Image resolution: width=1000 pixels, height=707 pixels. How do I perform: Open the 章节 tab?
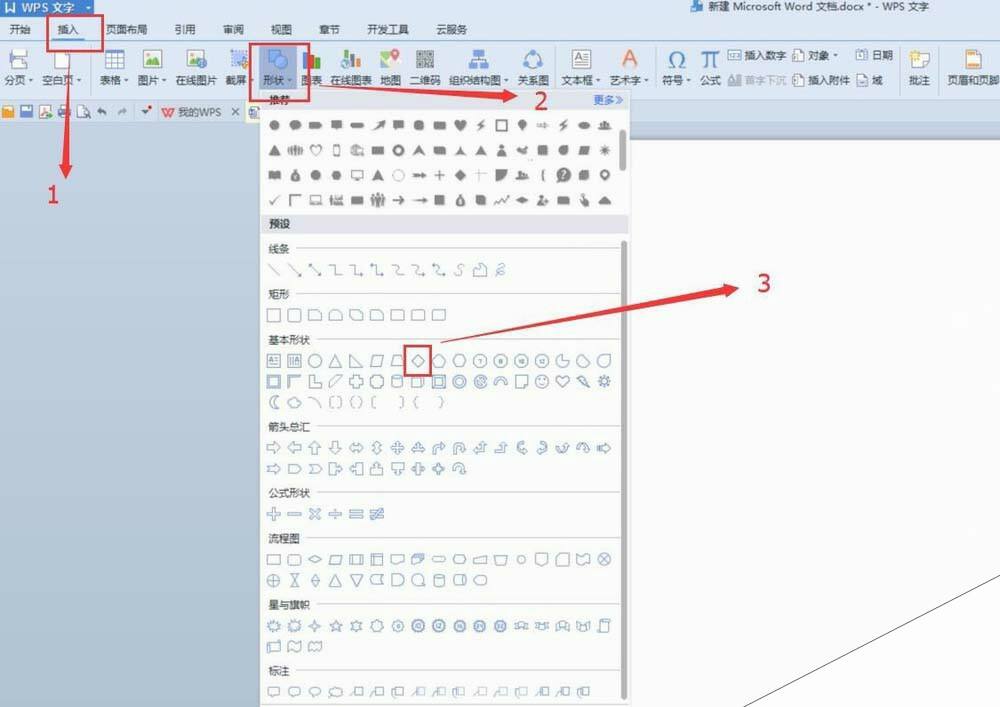(x=329, y=29)
